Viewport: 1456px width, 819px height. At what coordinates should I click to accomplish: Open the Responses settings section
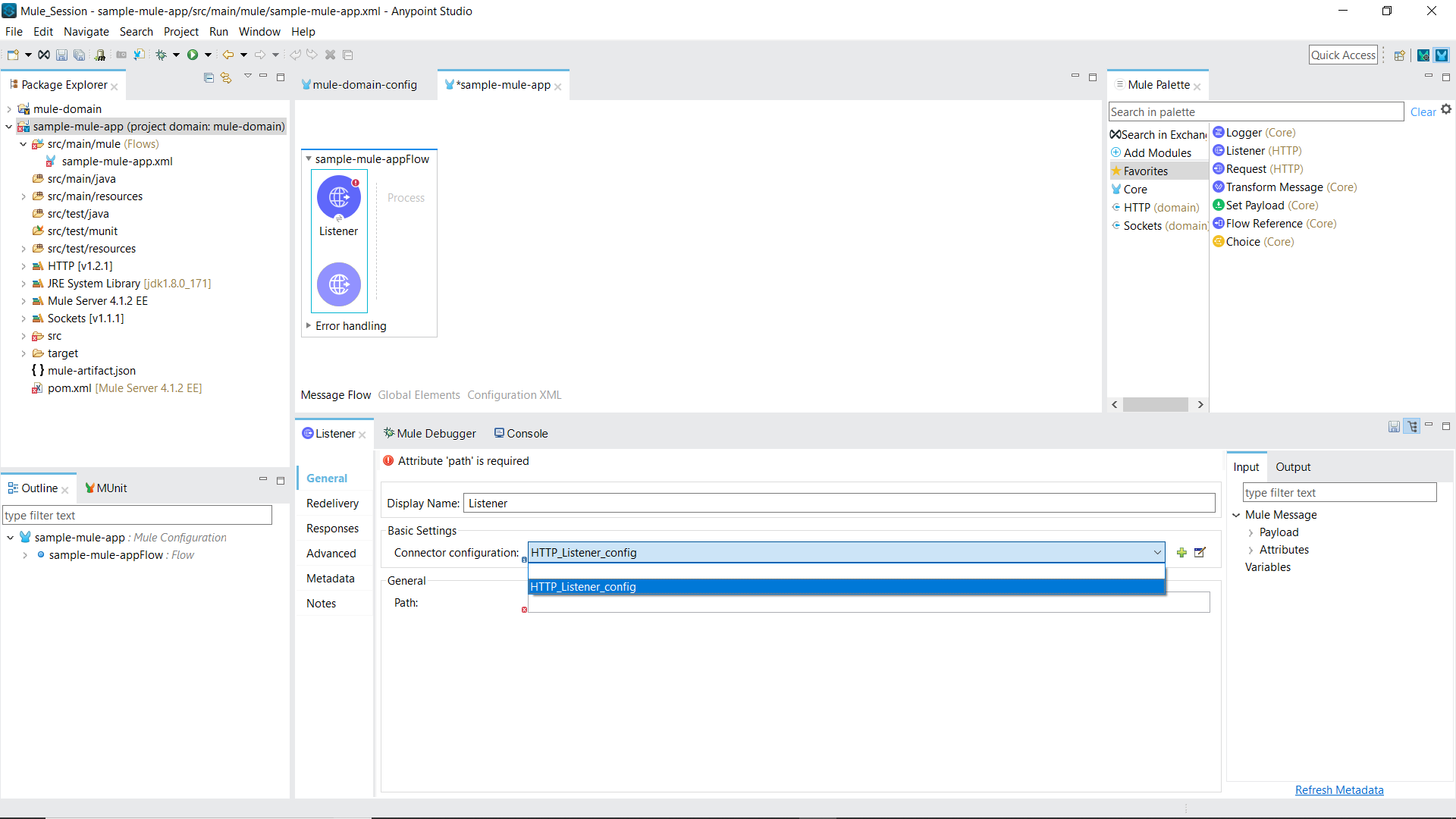(x=332, y=529)
